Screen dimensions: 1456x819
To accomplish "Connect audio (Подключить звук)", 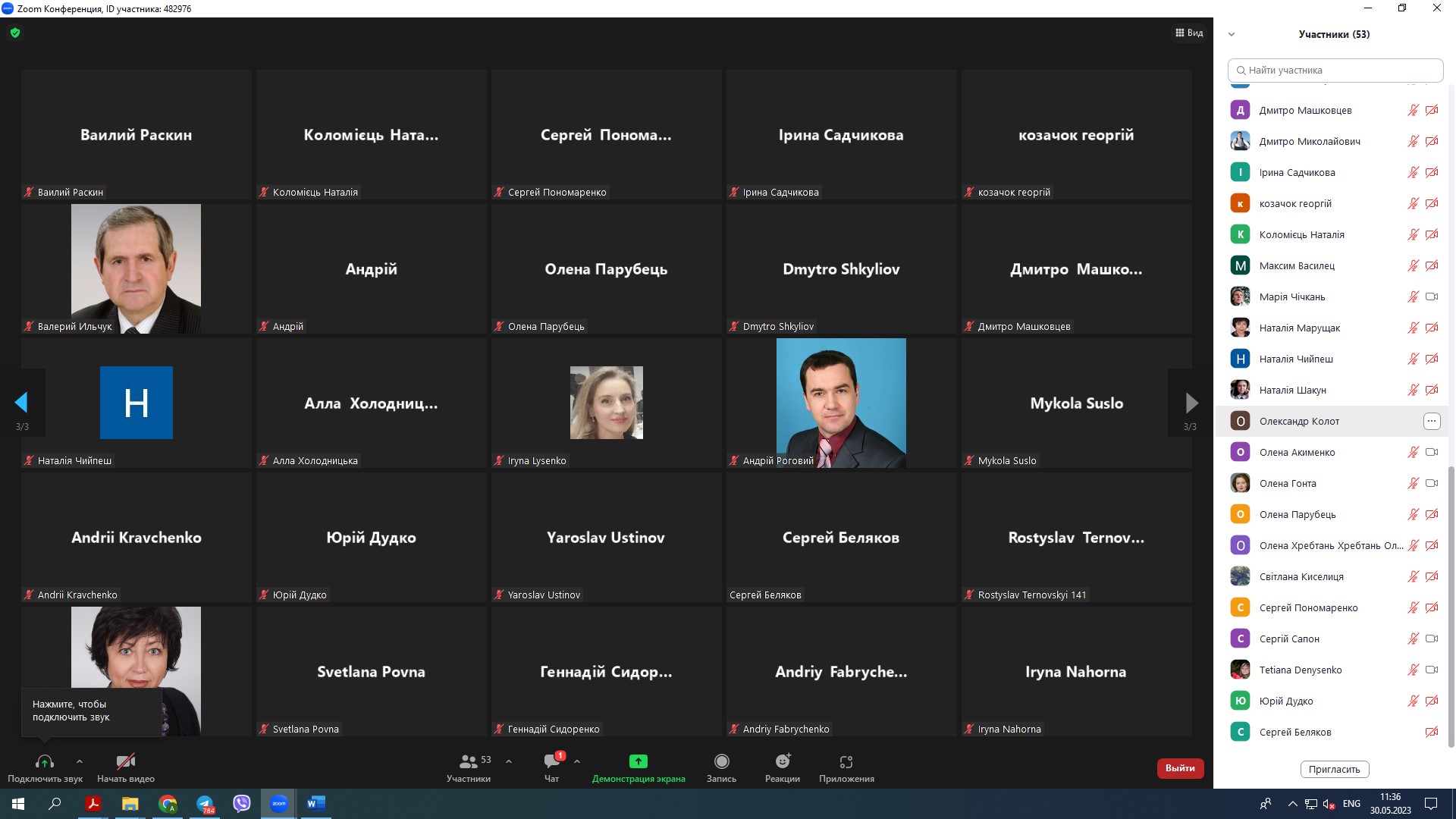I will click(45, 761).
